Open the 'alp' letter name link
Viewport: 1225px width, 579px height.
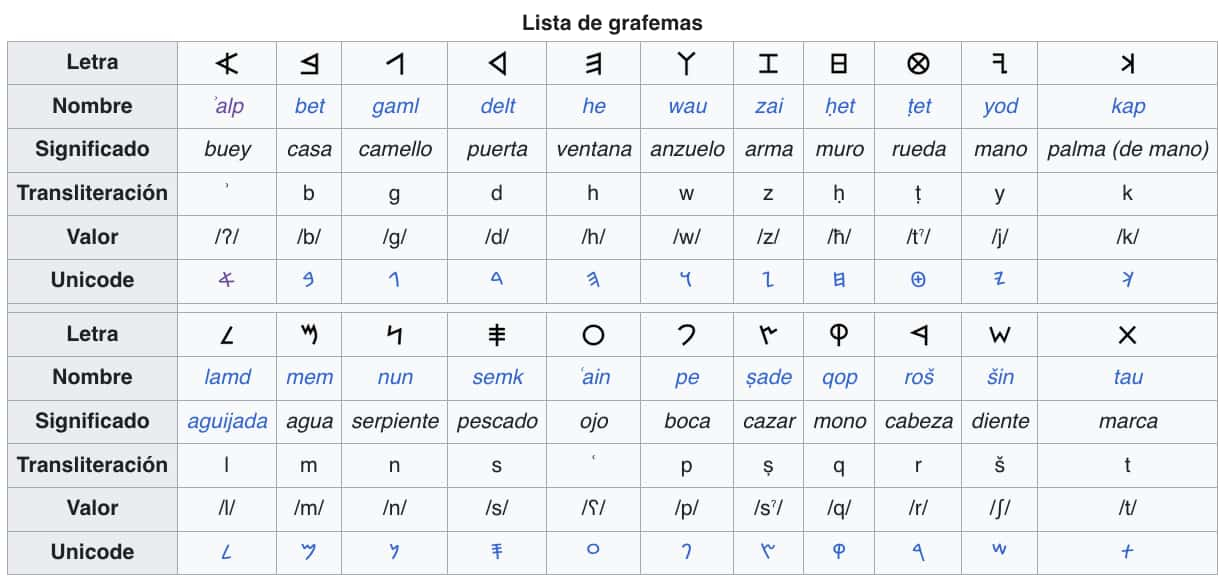[229, 106]
